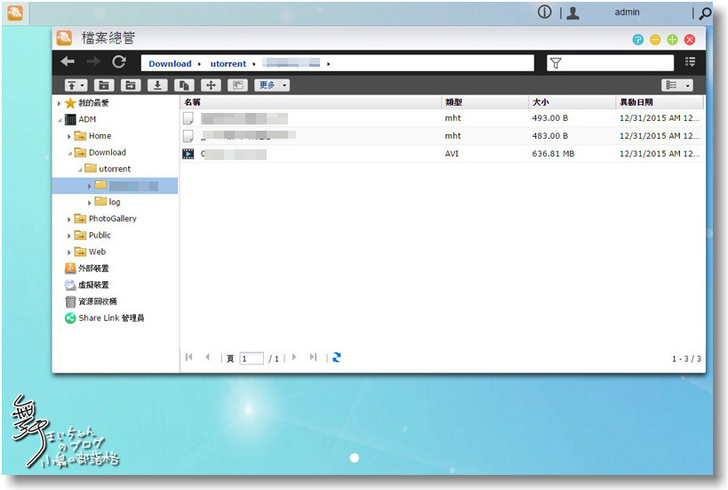Click the copy files toolbar icon
The height and width of the screenshot is (490, 728).
(x=184, y=85)
